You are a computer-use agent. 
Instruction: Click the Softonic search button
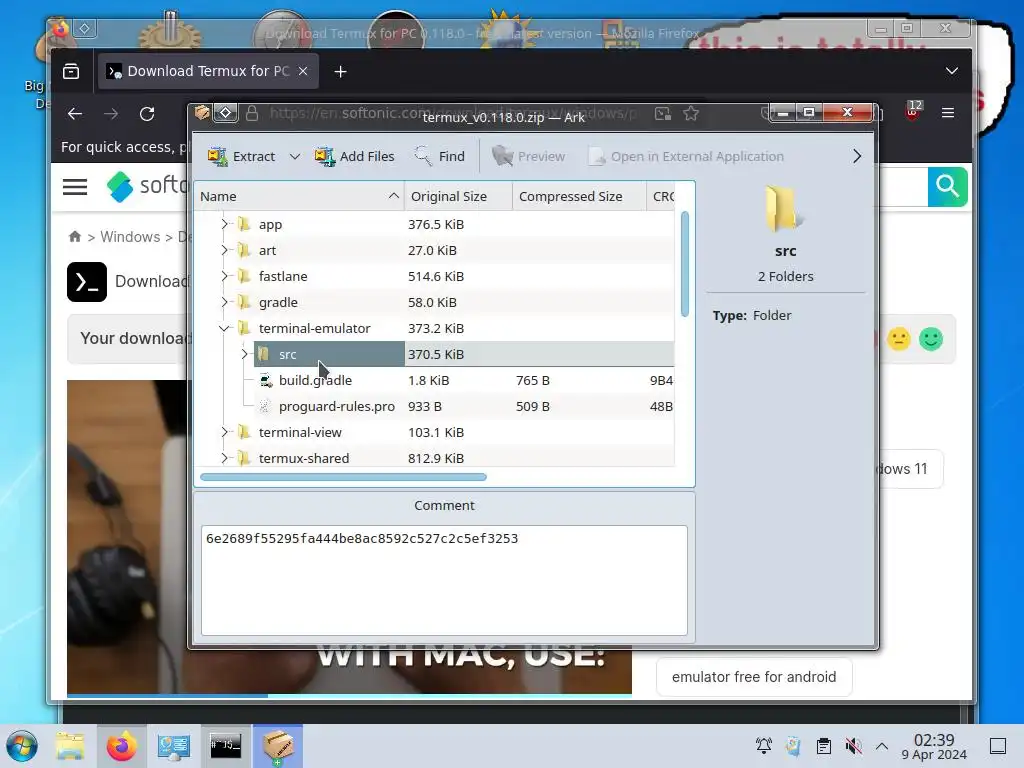click(x=947, y=187)
